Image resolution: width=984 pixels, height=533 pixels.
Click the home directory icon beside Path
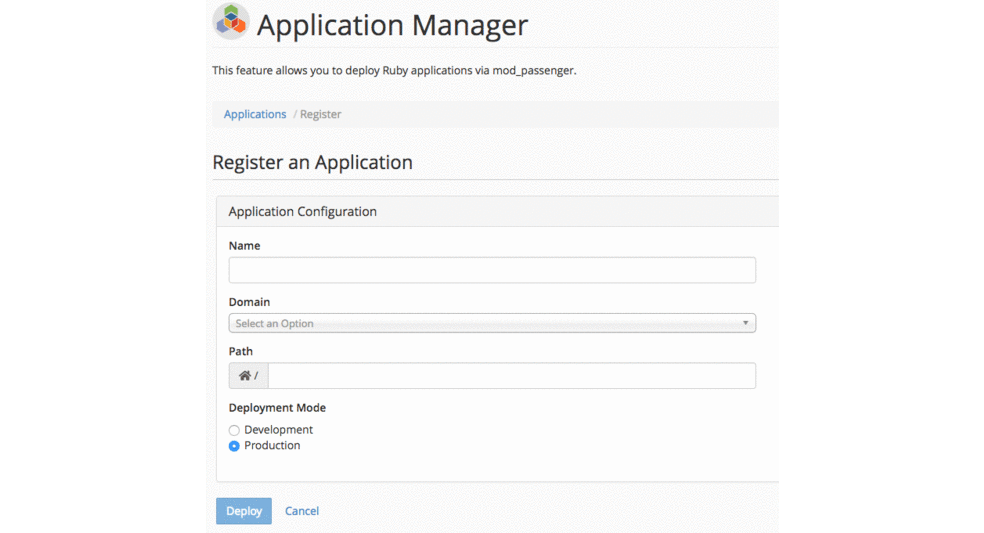[244, 376]
